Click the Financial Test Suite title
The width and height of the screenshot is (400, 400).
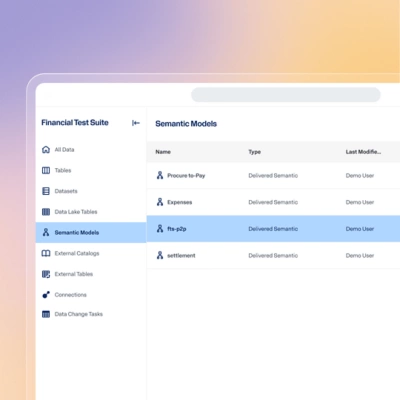point(75,123)
